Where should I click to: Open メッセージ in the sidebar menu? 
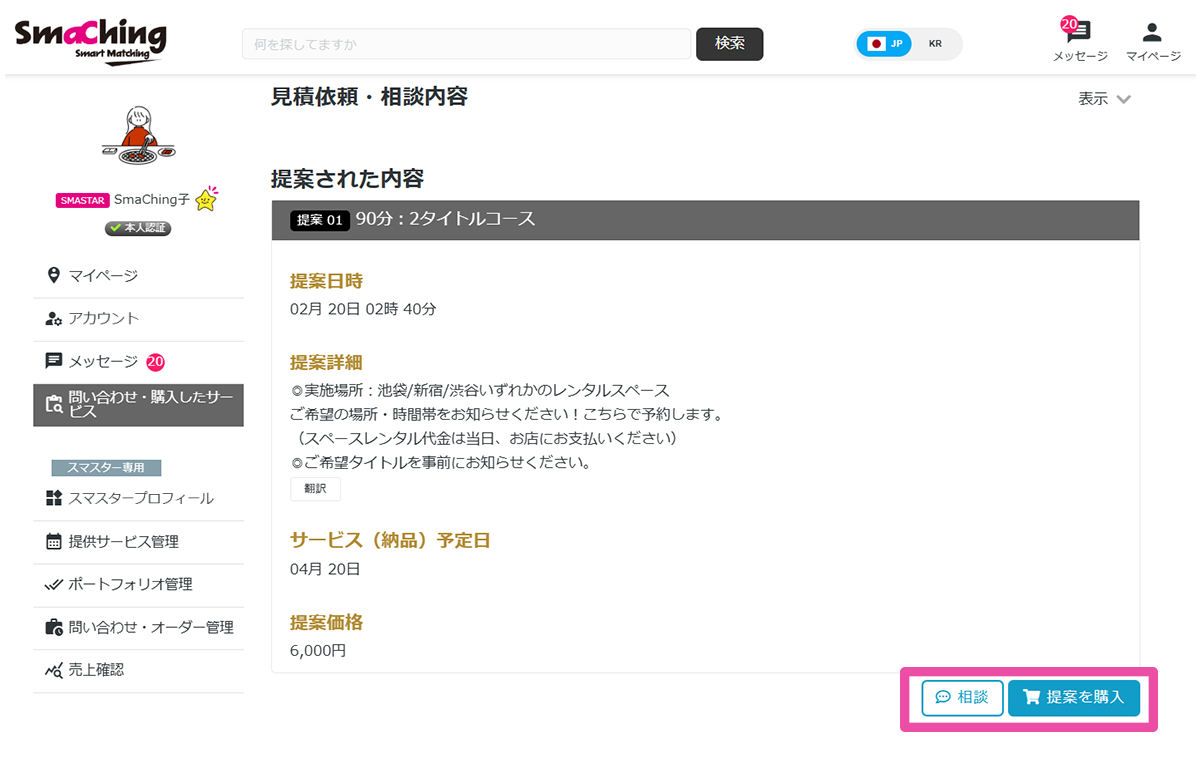tap(103, 361)
